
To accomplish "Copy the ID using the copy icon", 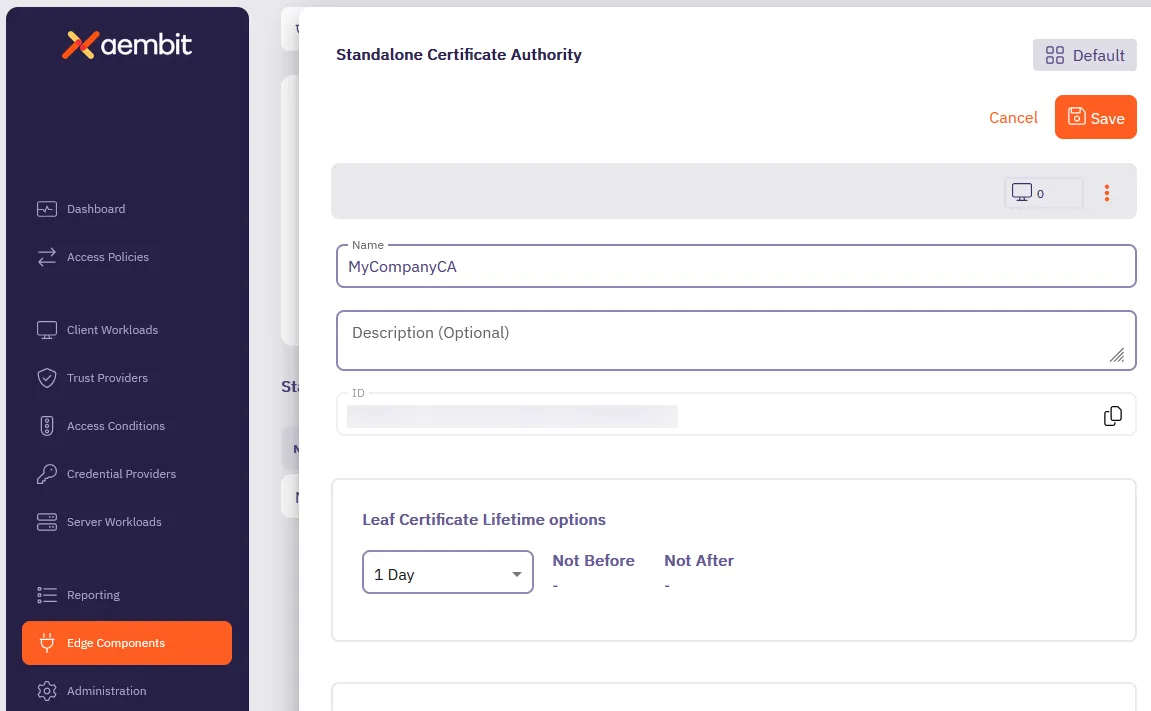I will (x=1112, y=415).
